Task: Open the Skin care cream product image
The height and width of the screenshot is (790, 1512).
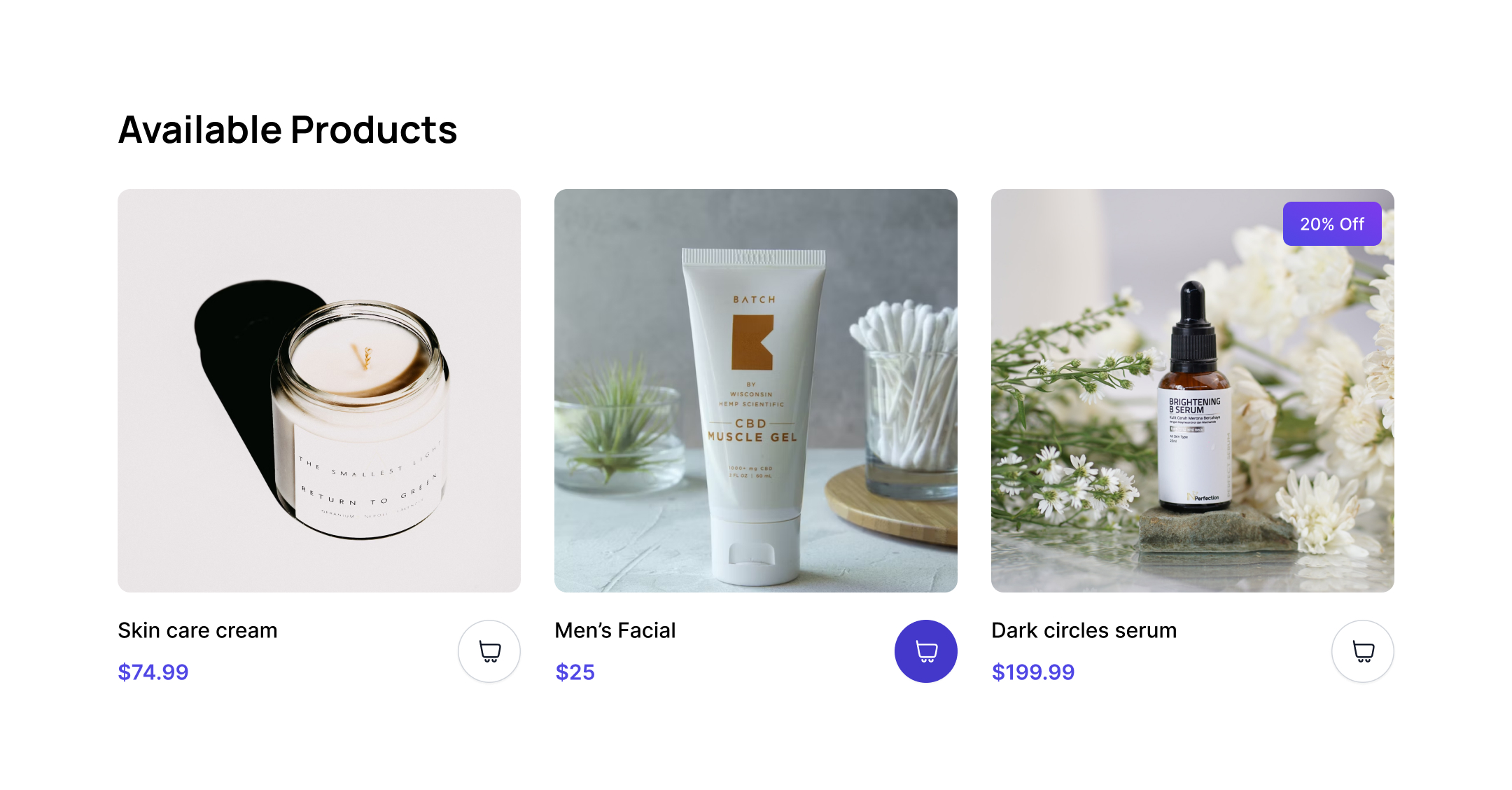Action: tap(319, 391)
